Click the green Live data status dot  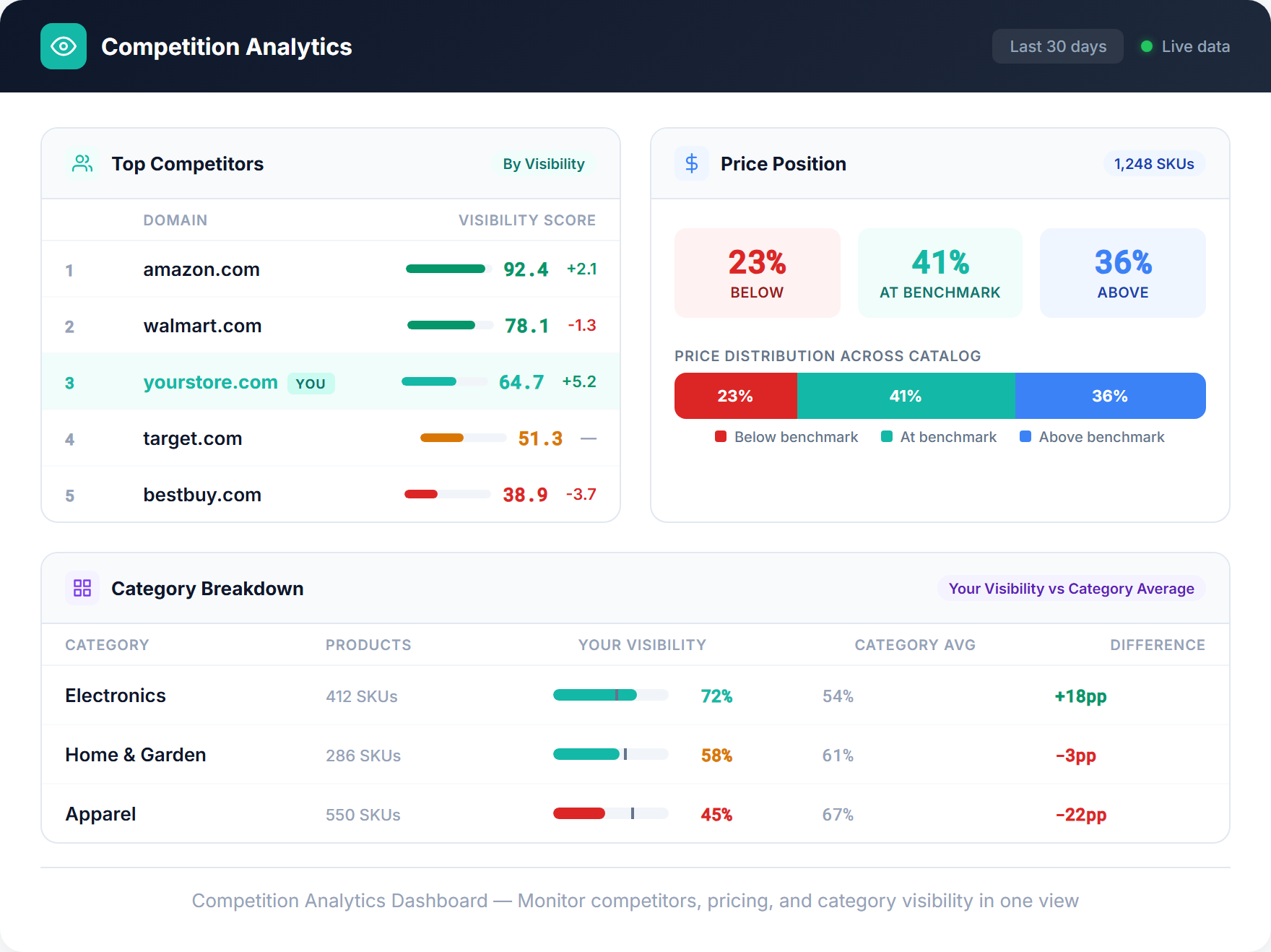pos(1145,46)
